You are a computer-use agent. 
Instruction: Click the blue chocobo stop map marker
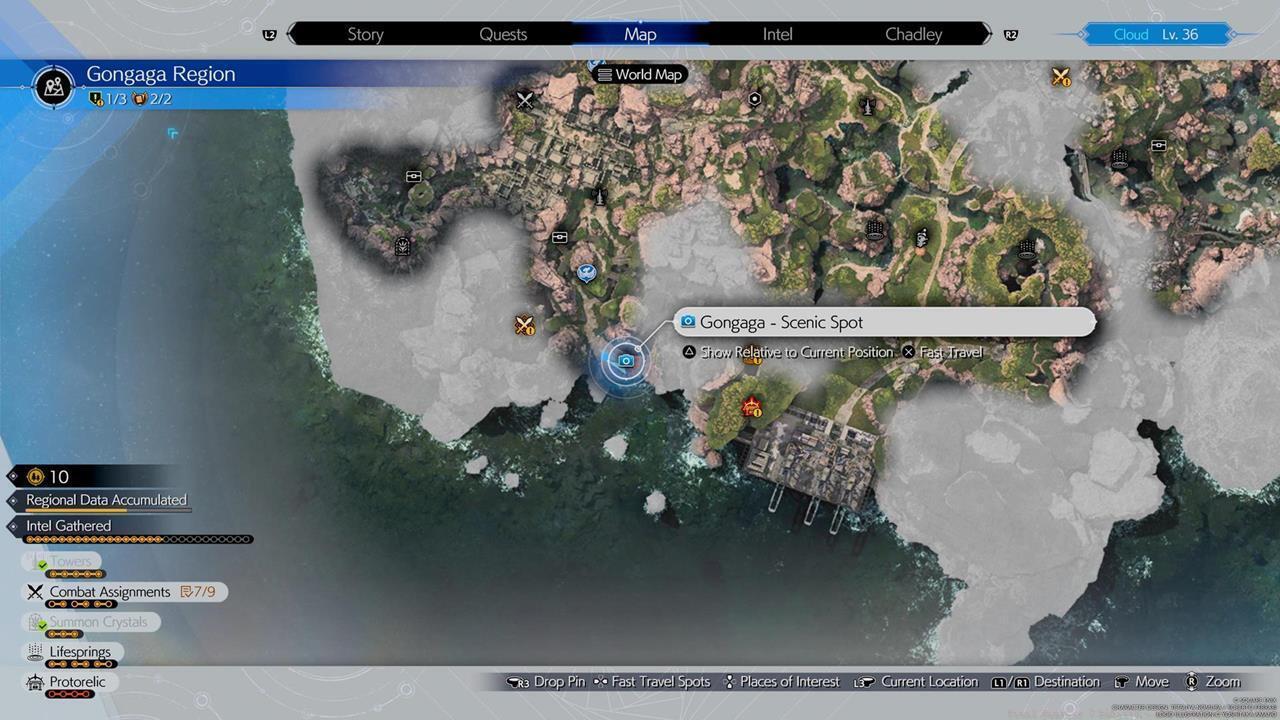pos(587,270)
